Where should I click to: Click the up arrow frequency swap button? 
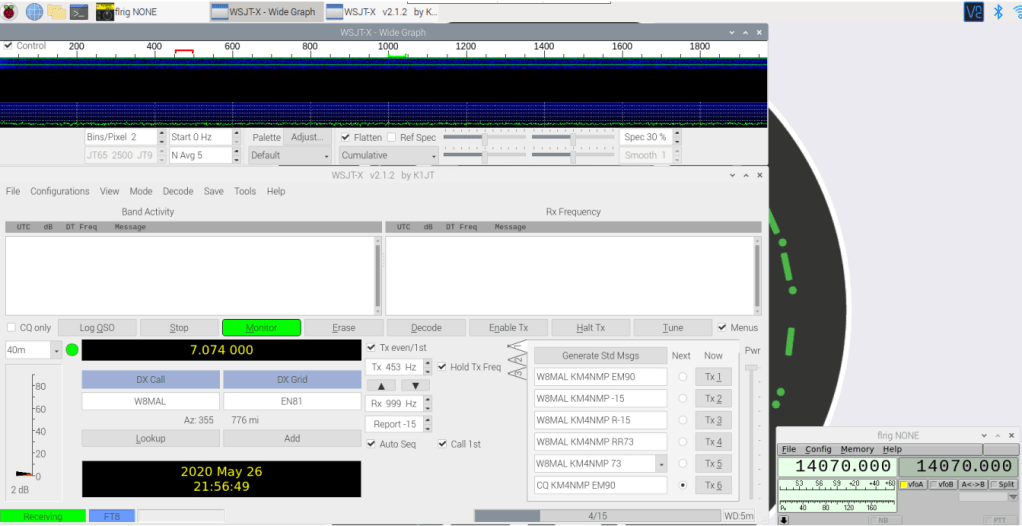point(380,385)
